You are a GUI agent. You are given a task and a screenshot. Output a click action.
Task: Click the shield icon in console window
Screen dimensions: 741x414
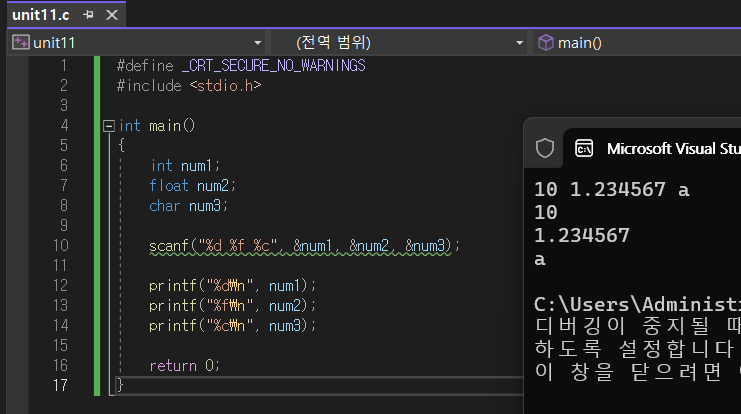pos(544,148)
